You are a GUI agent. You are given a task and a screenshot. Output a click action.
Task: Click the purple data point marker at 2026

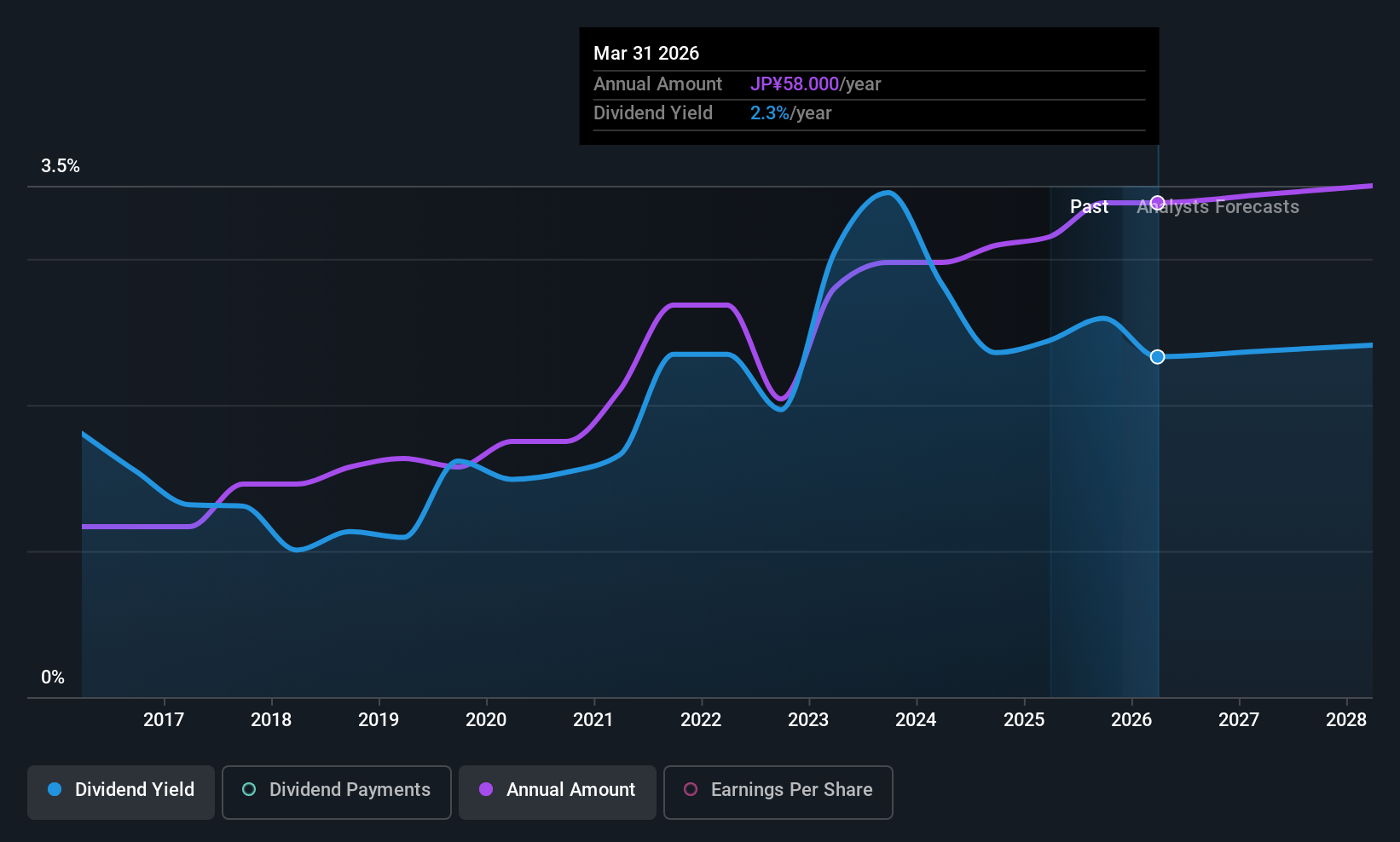point(1157,203)
